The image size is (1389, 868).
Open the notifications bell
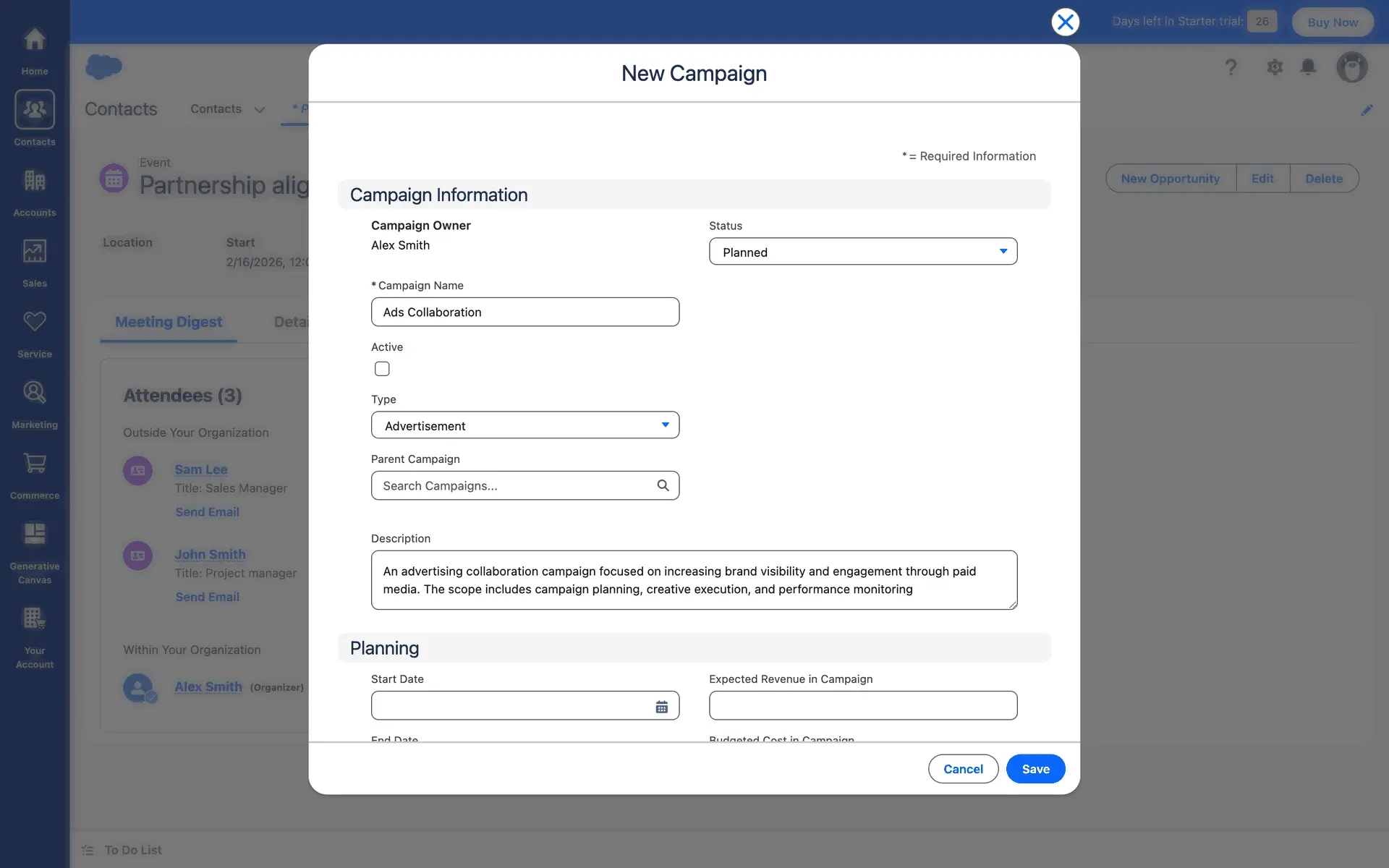coord(1308,67)
